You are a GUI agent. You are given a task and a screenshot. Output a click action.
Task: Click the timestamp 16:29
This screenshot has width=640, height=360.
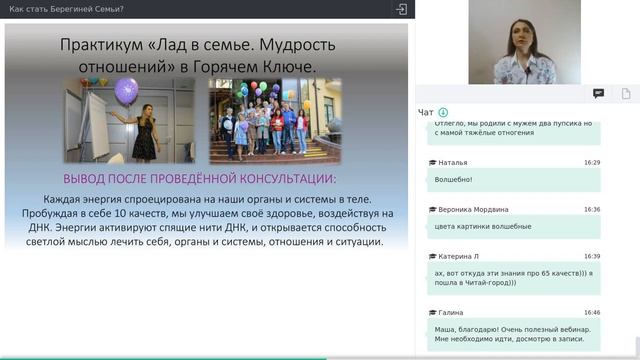click(592, 162)
